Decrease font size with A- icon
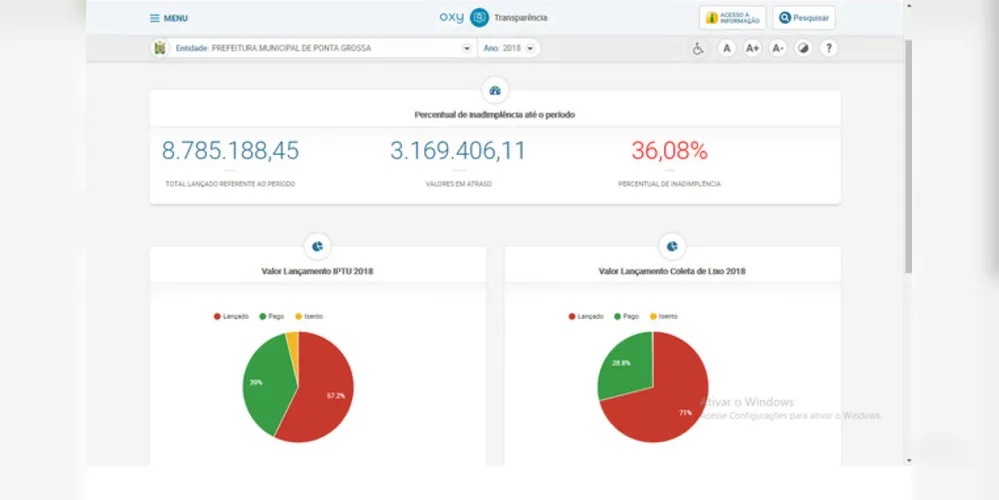The width and height of the screenshot is (999, 500). (777, 48)
